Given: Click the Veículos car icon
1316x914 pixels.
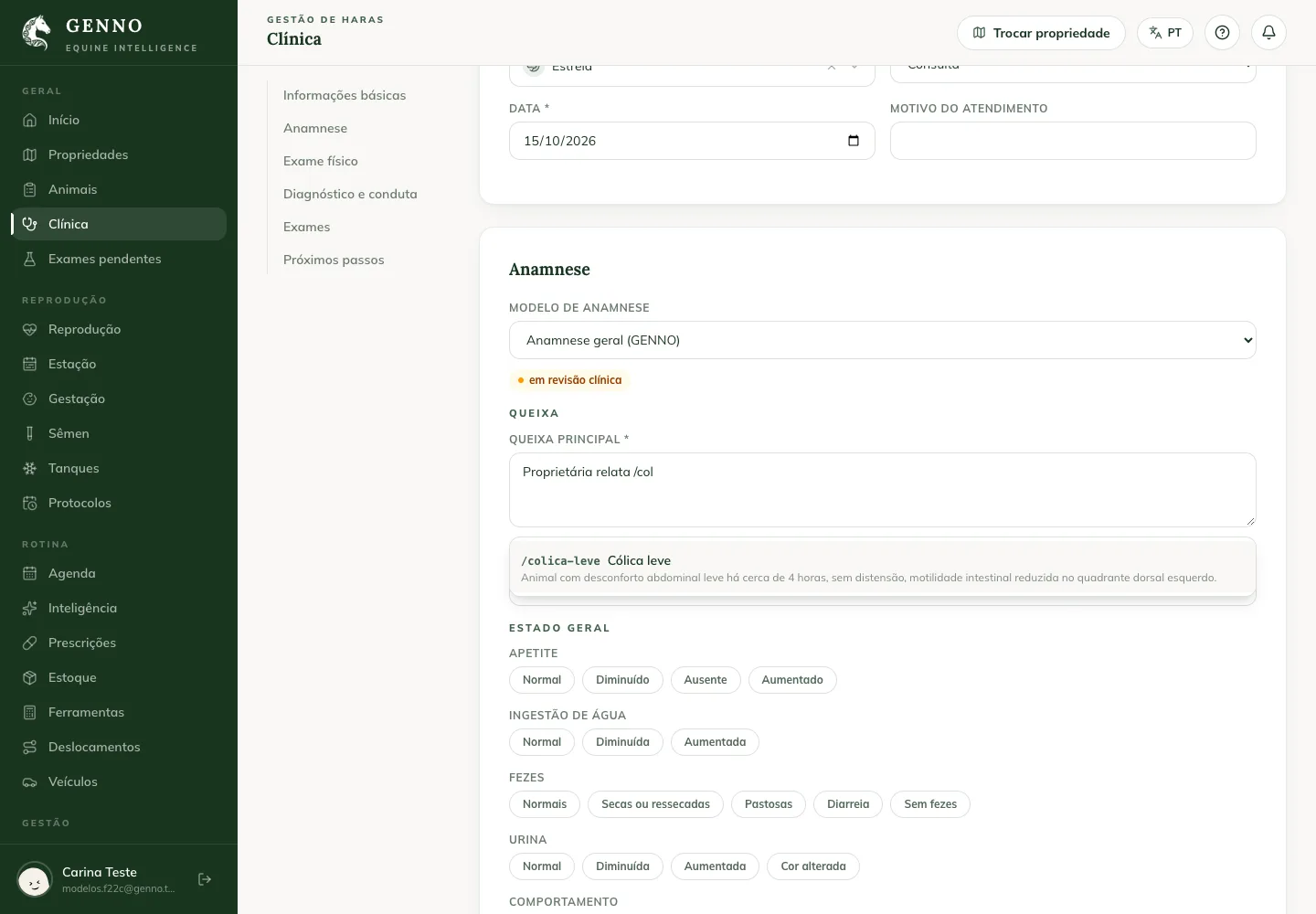Looking at the screenshot, I should click(x=30, y=781).
